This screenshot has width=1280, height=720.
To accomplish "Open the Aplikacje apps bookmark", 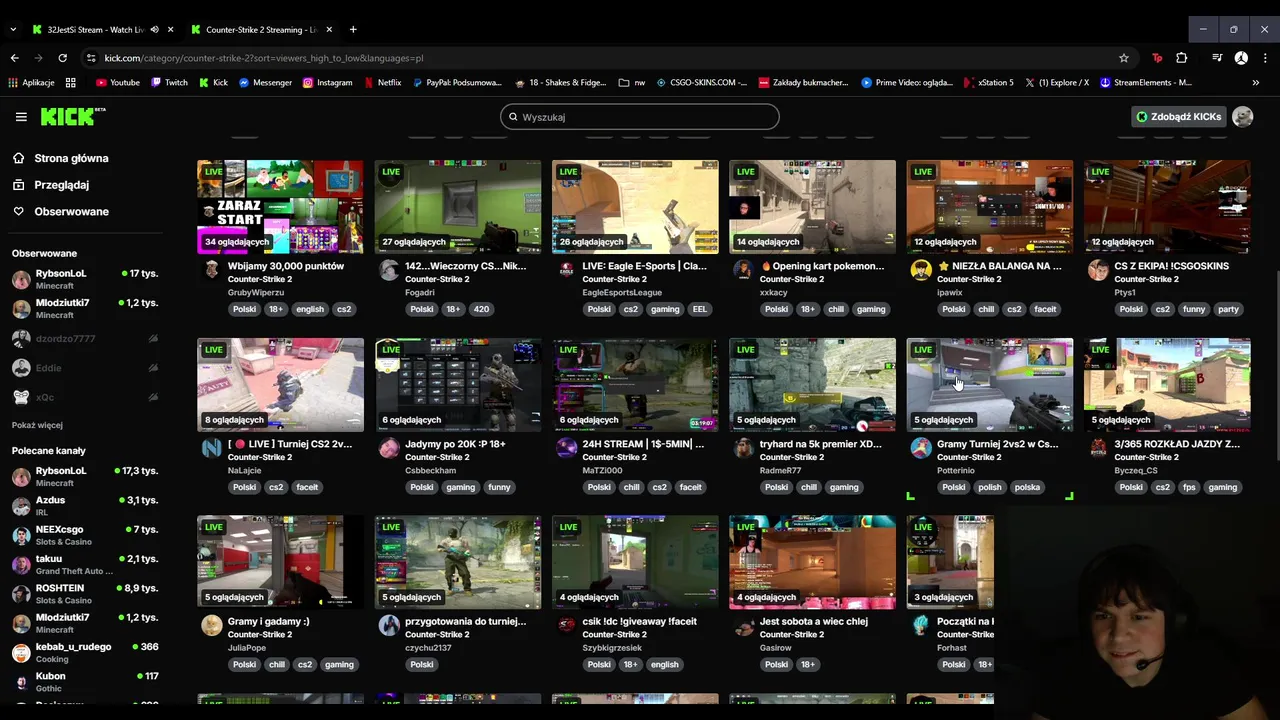I will pos(30,83).
